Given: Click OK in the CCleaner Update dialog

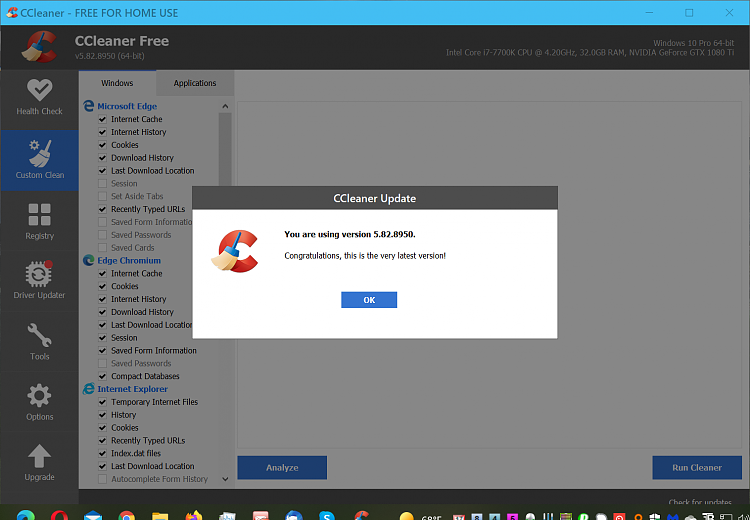Looking at the screenshot, I should [x=369, y=300].
